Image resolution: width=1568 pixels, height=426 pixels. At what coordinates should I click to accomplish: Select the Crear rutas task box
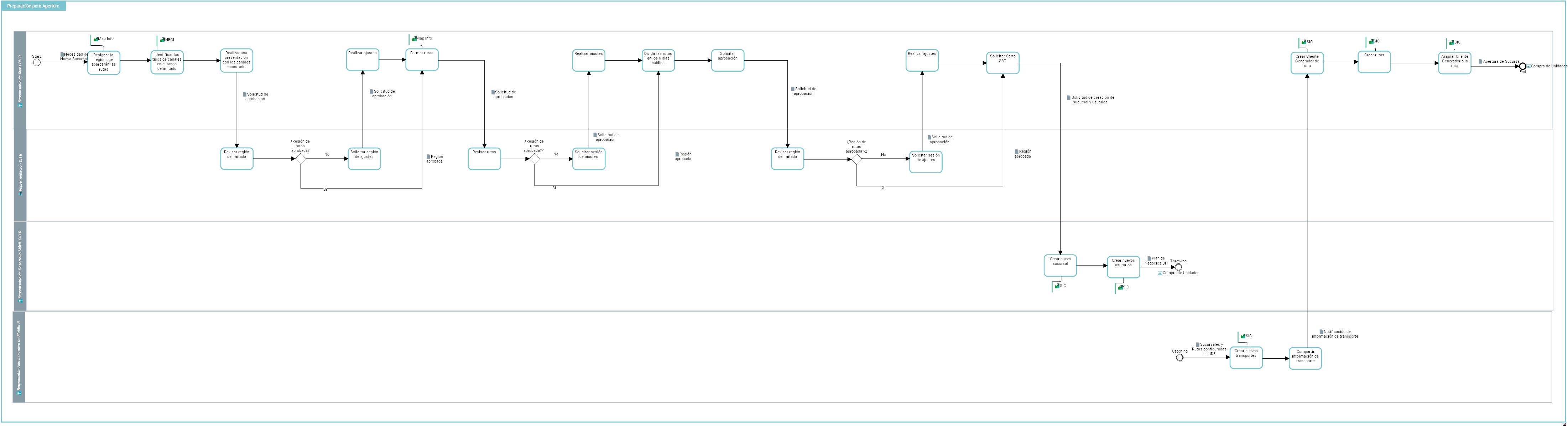tap(1374, 62)
